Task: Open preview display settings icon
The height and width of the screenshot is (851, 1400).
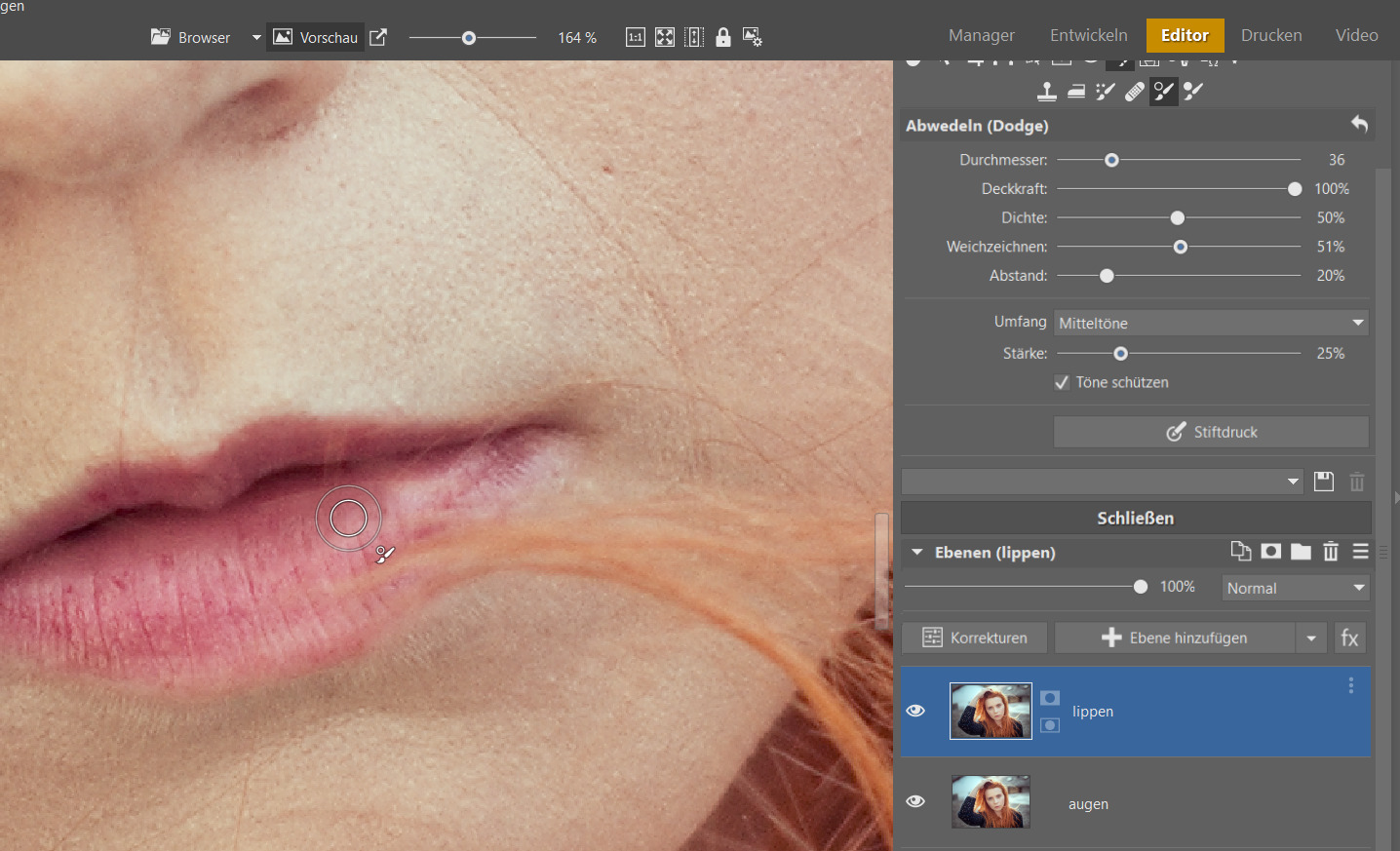Action: 752,37
